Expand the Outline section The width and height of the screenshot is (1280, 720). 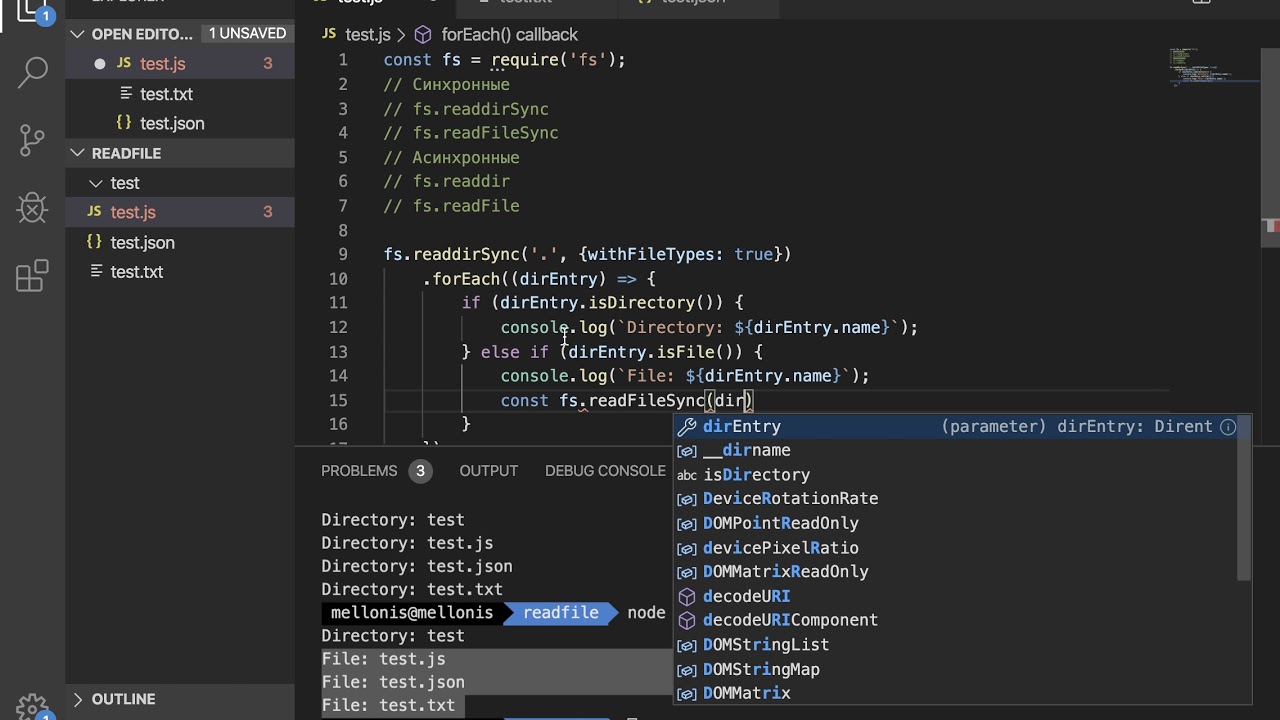78,699
